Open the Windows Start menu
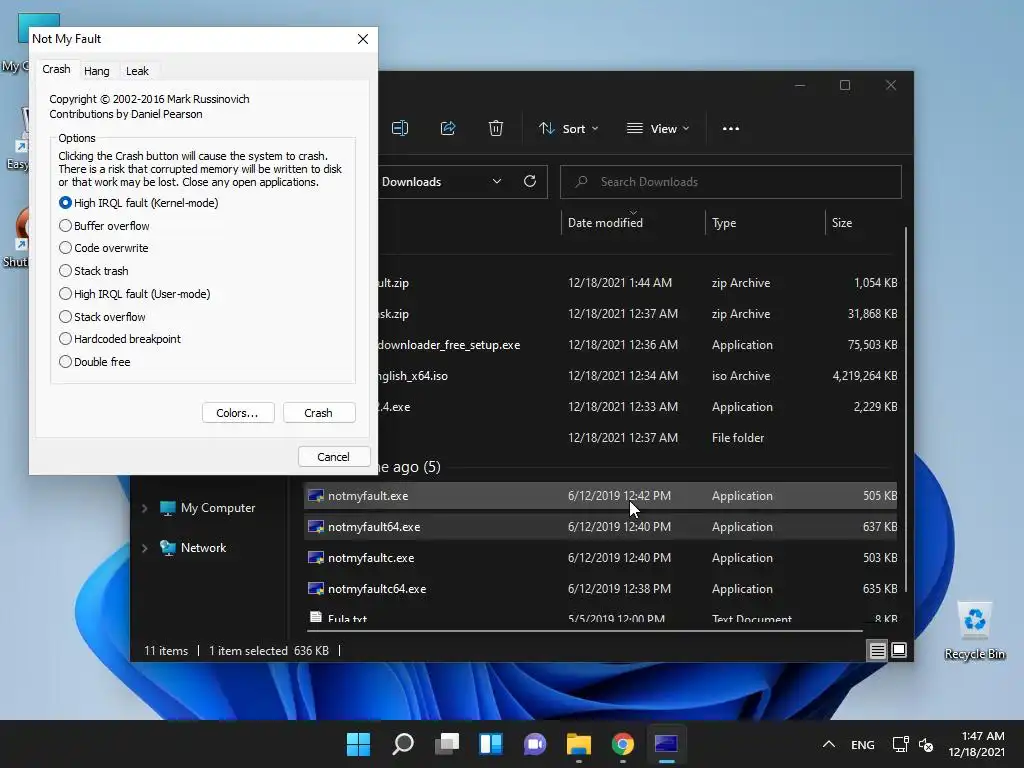Image resolution: width=1024 pixels, height=768 pixels. pyautogui.click(x=358, y=744)
